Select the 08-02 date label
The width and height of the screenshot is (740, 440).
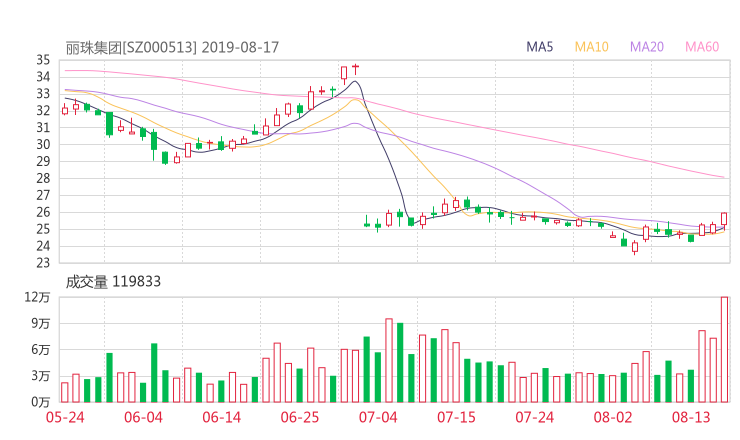[613, 417]
